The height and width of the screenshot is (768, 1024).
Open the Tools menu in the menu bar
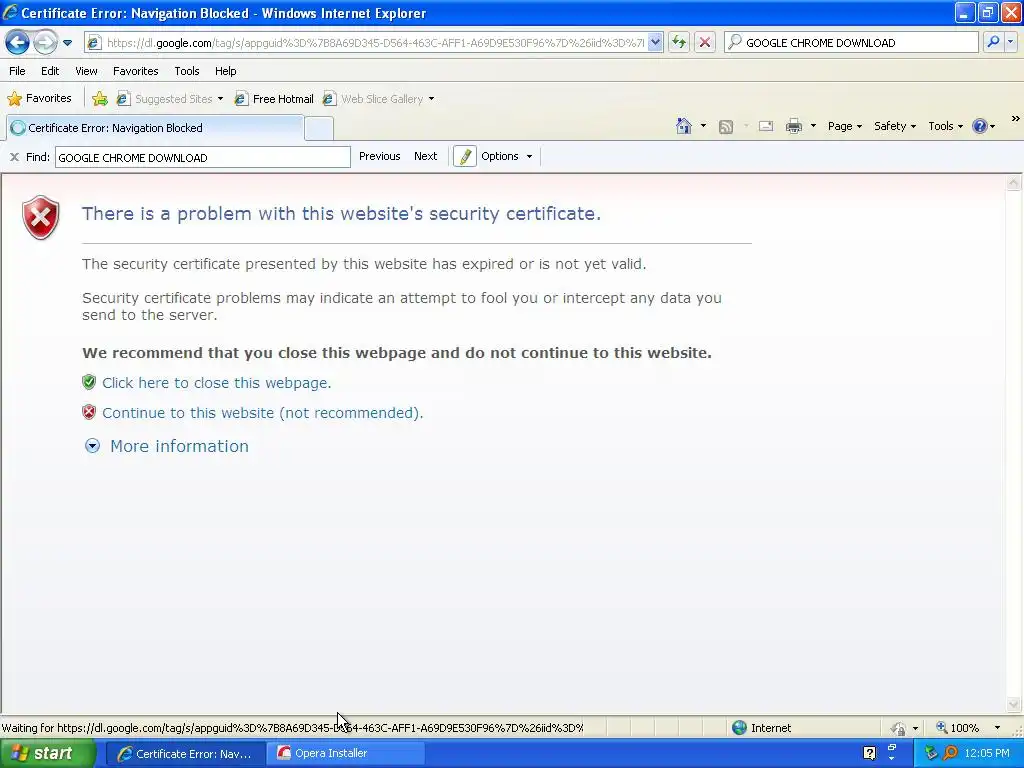[x=187, y=71]
